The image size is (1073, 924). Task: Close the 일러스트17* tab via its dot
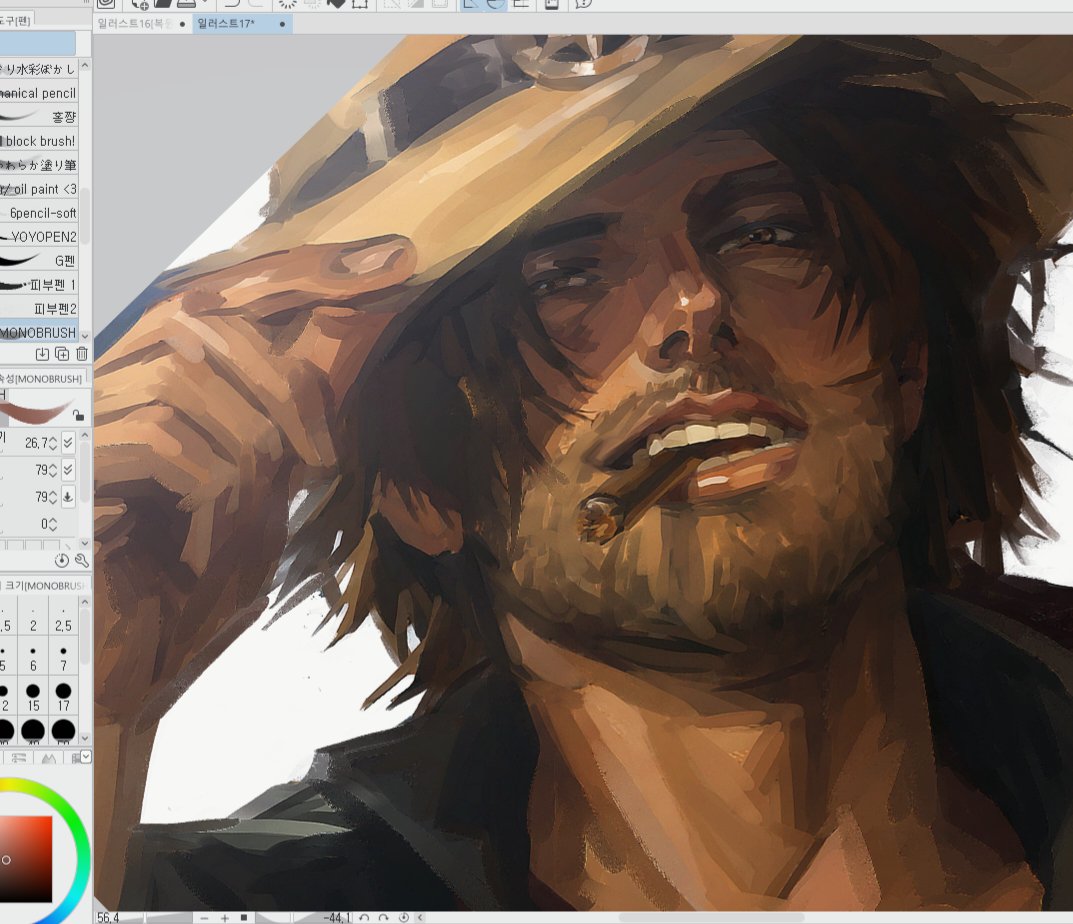pos(282,24)
